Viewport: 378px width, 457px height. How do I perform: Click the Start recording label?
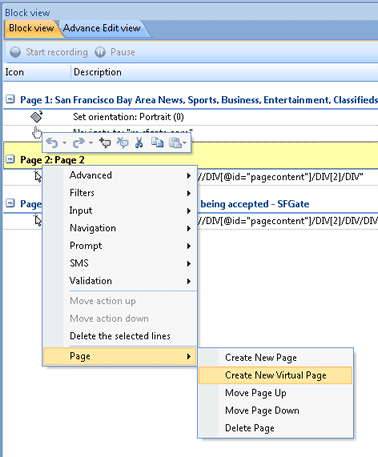click(57, 52)
